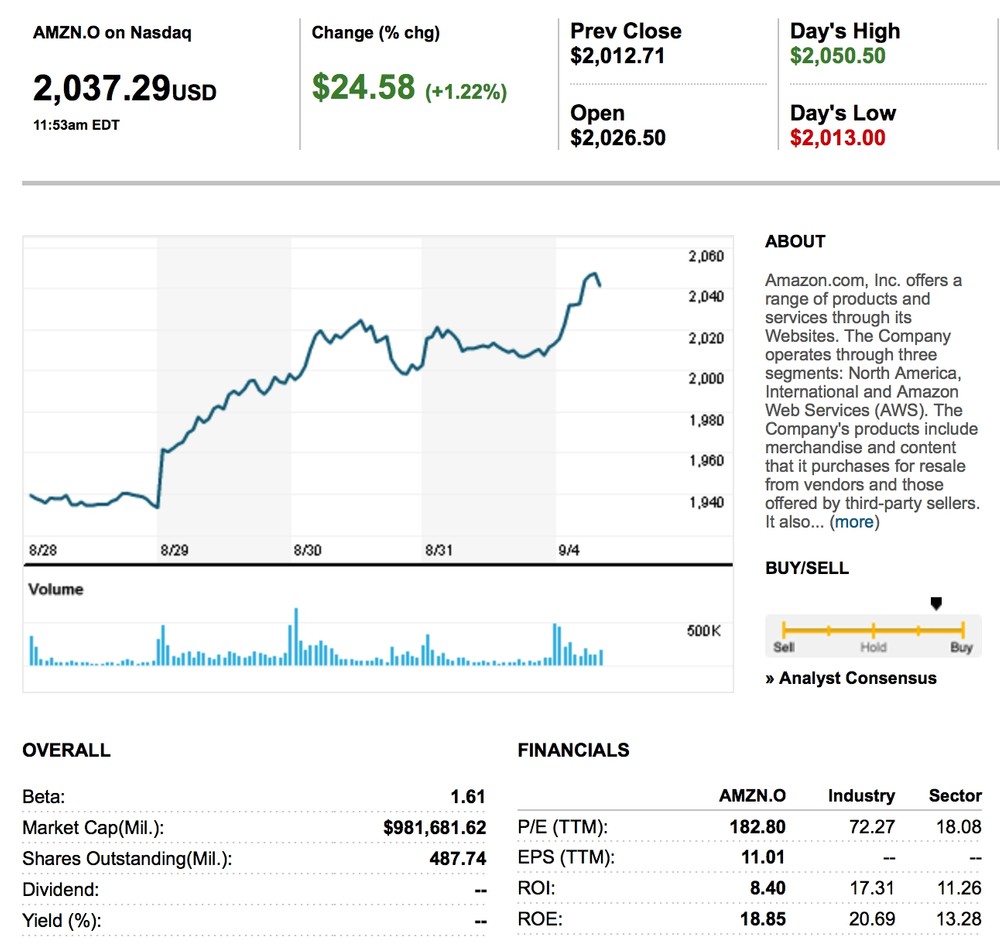Click the P/E (TTM) value 182.80
Screen dimensions: 1000x947
(758, 827)
